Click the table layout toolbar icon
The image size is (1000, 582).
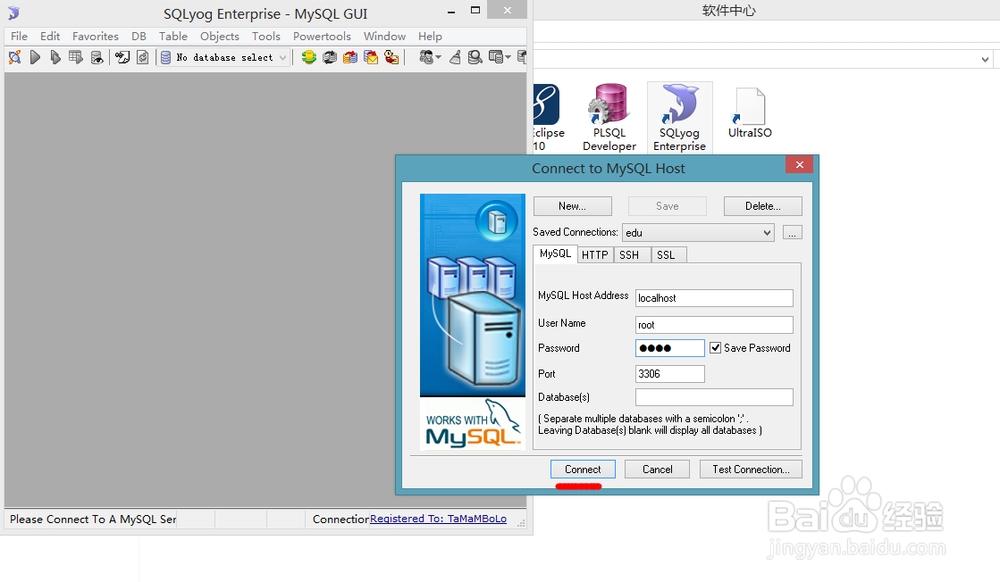[x=496, y=57]
